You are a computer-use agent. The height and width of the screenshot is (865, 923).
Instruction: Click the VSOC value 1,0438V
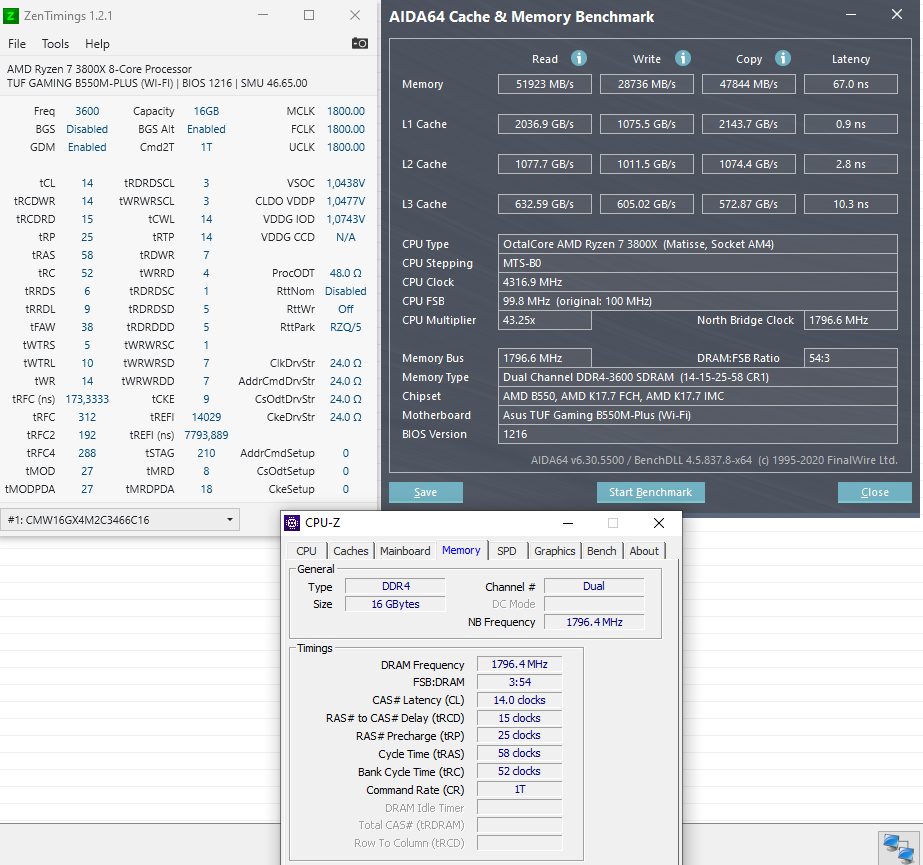(346, 183)
